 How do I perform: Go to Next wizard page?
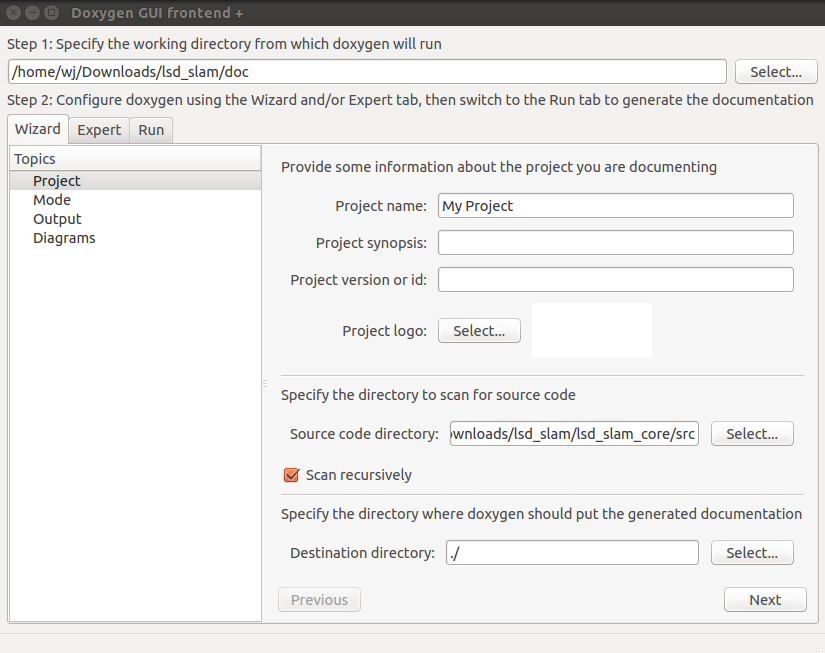[765, 600]
